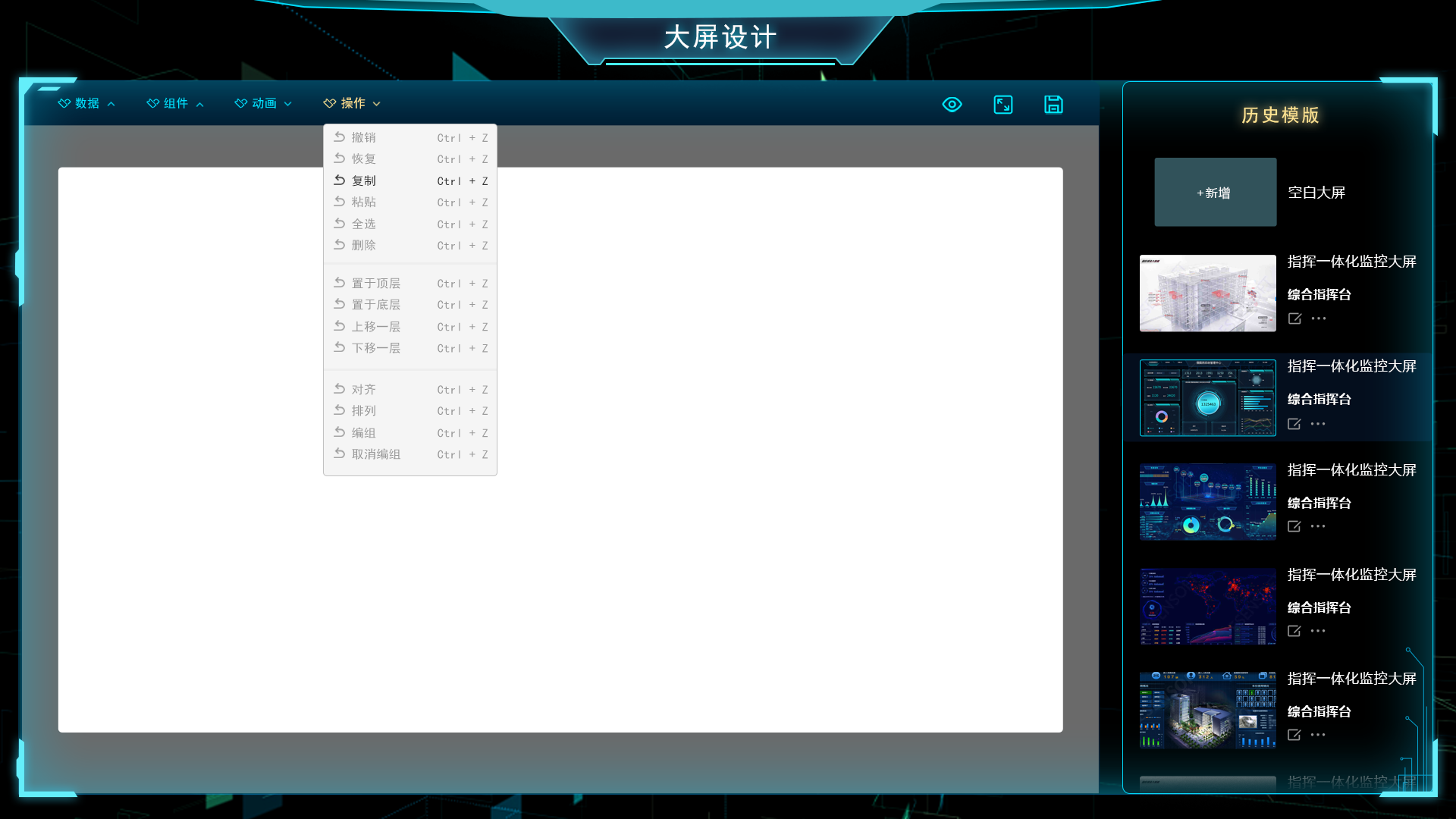Expand the 组件 dropdown menu
Viewport: 1456px width, 819px height.
pyautogui.click(x=175, y=104)
